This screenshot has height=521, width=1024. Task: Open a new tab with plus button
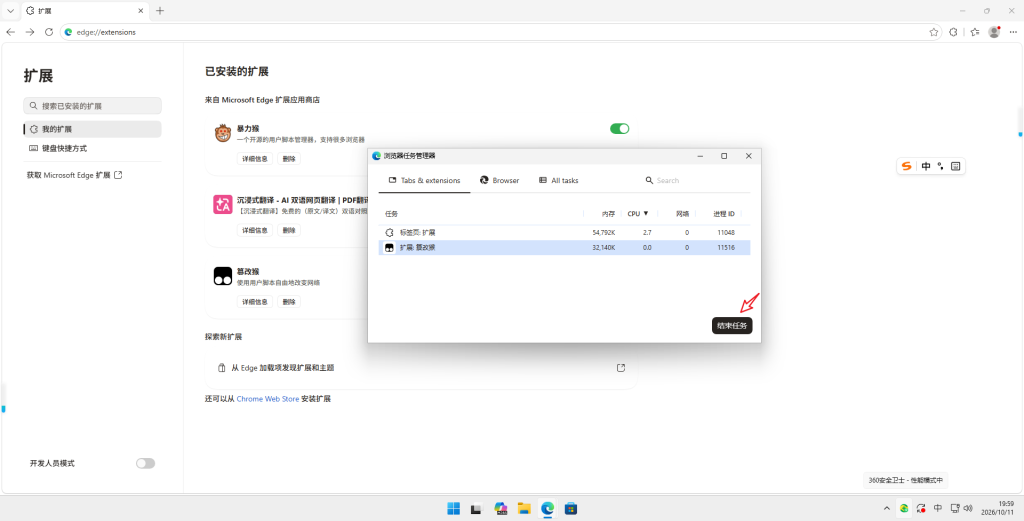tap(160, 11)
